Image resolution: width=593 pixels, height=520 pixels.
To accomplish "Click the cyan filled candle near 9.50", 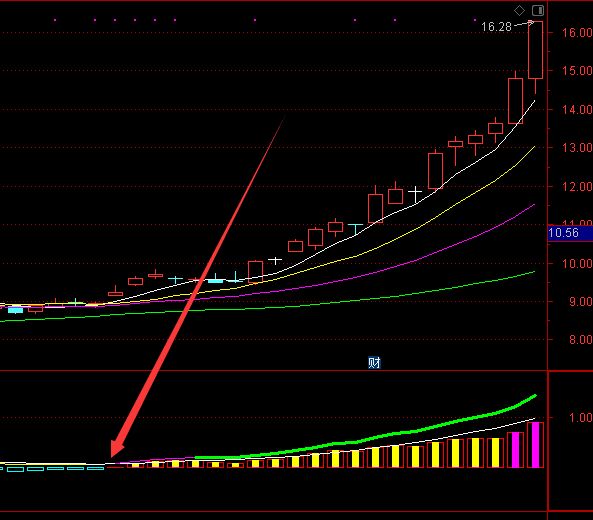I will coord(215,281).
